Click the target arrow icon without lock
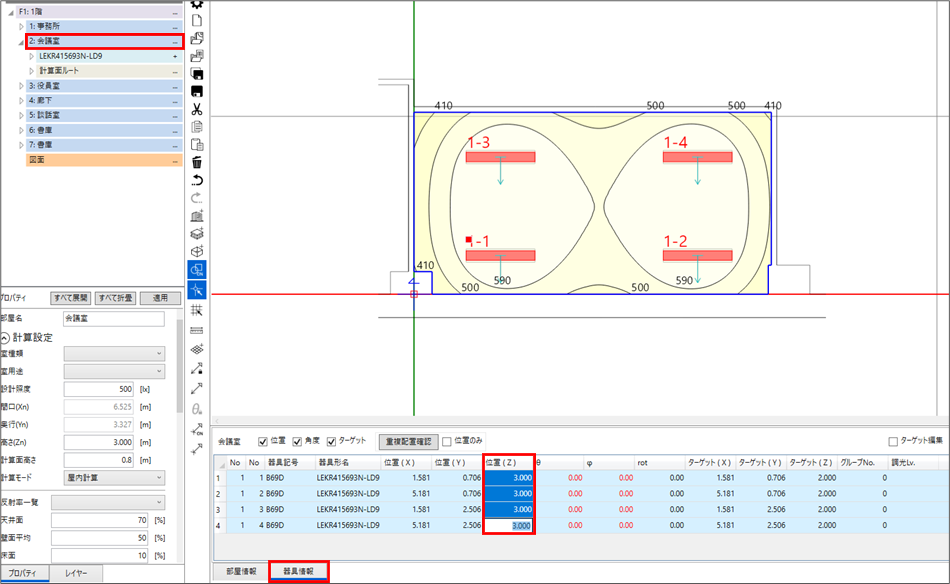This screenshot has width=950, height=584. click(197, 388)
